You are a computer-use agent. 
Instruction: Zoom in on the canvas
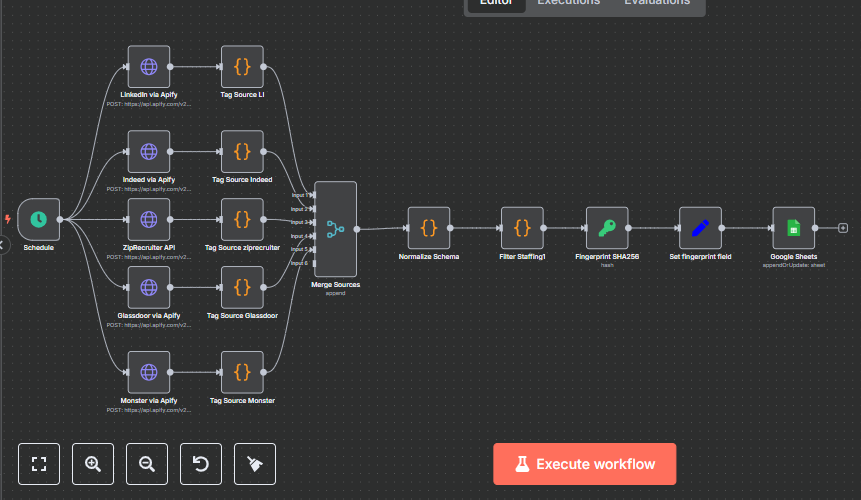[x=93, y=464]
